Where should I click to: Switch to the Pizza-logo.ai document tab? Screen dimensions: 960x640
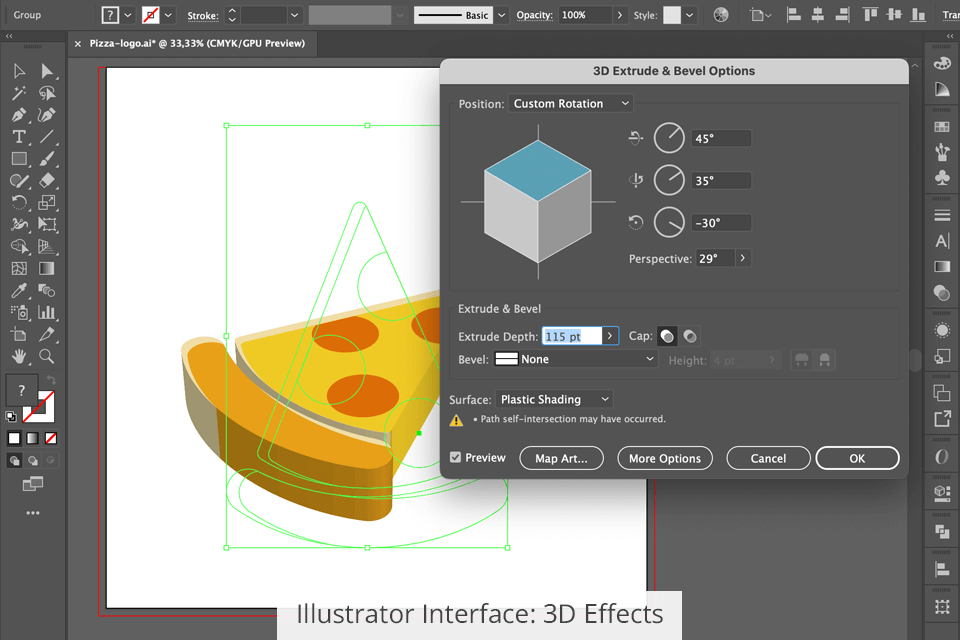pos(196,44)
